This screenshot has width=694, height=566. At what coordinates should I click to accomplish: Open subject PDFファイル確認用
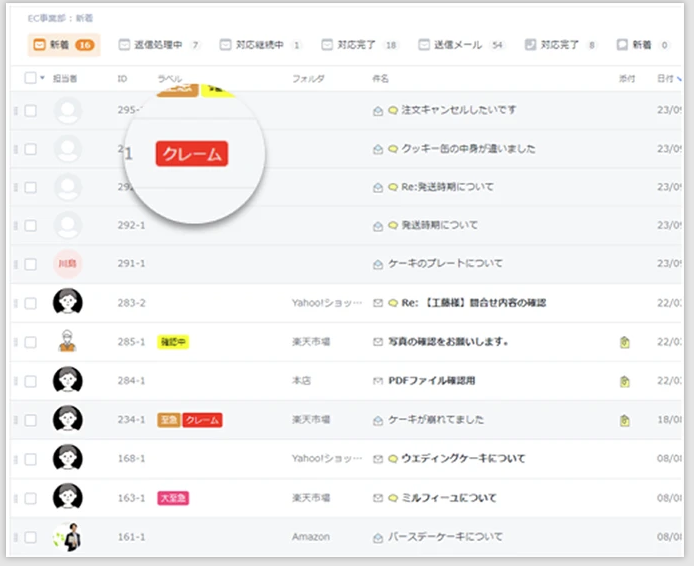432,381
